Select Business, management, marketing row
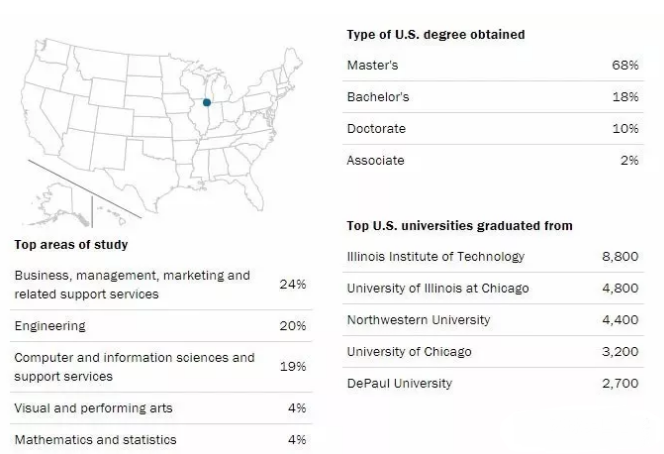Screen dimensions: 664x454 click(x=161, y=285)
